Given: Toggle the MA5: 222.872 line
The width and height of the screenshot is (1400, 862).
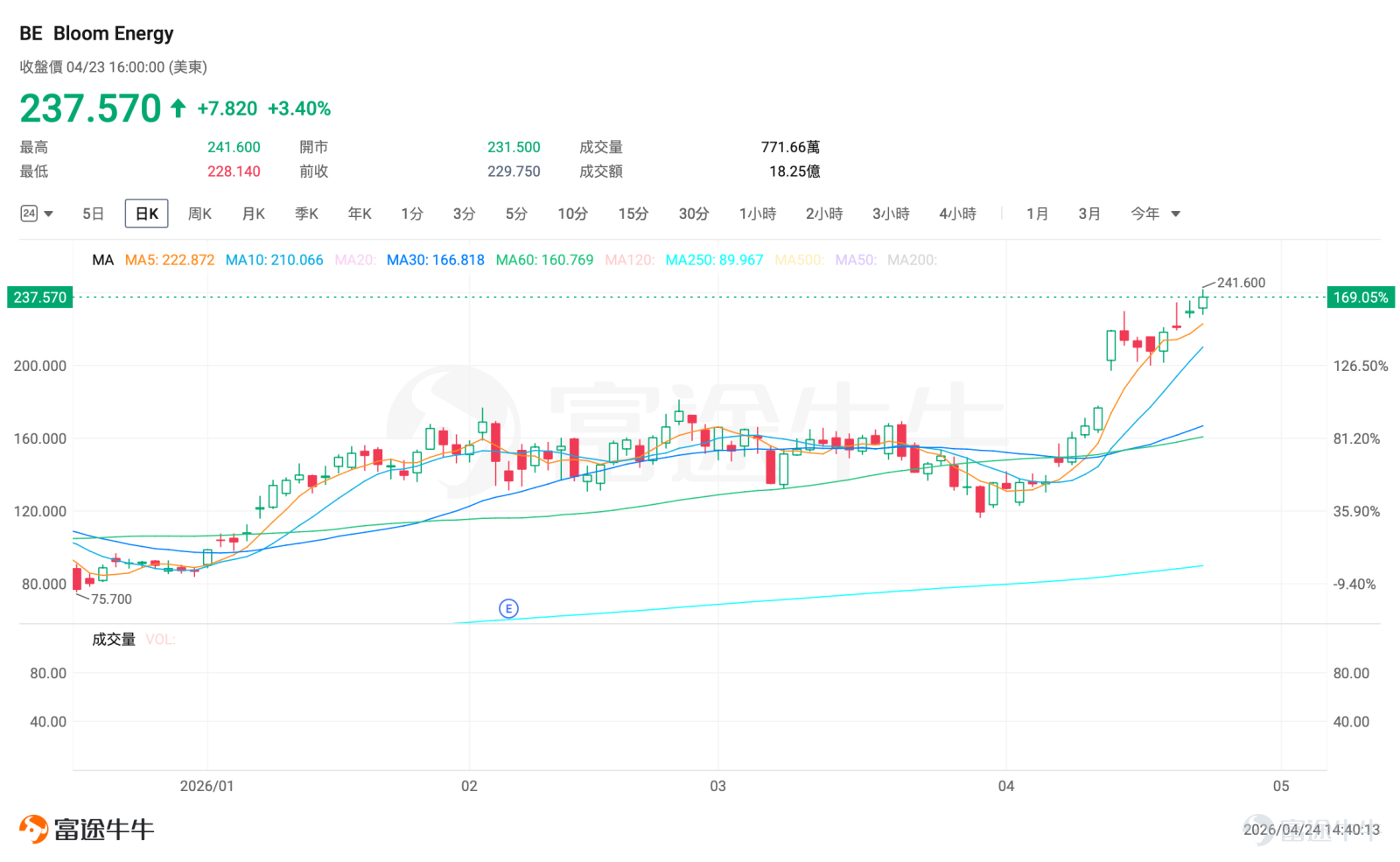Looking at the screenshot, I should point(170,260).
